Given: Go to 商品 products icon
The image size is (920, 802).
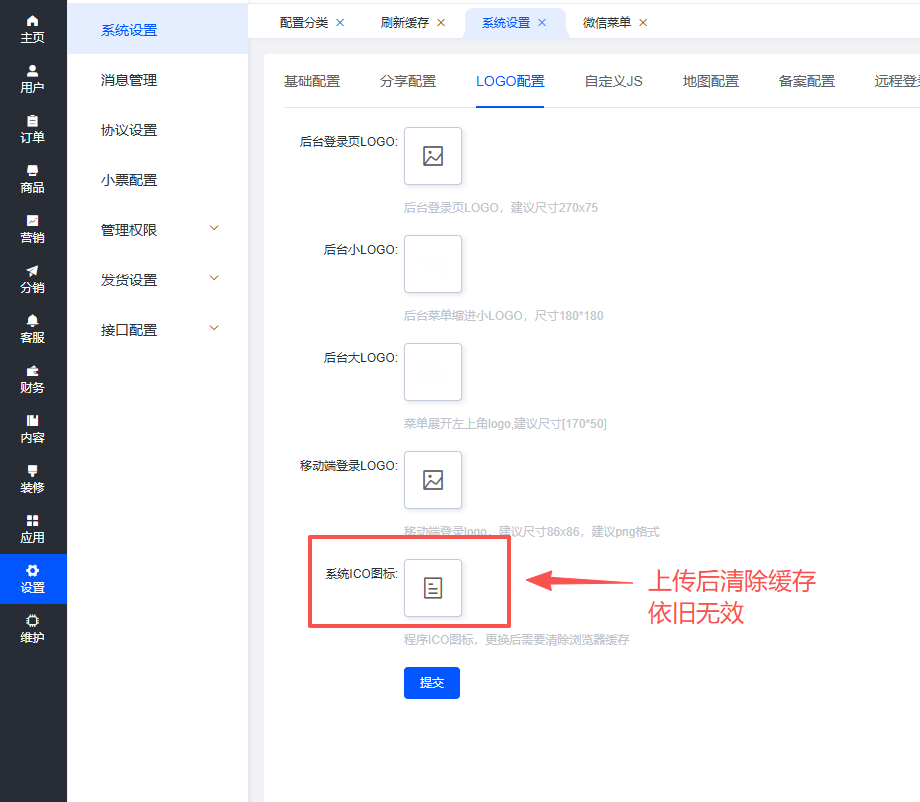Looking at the screenshot, I should 33,171.
